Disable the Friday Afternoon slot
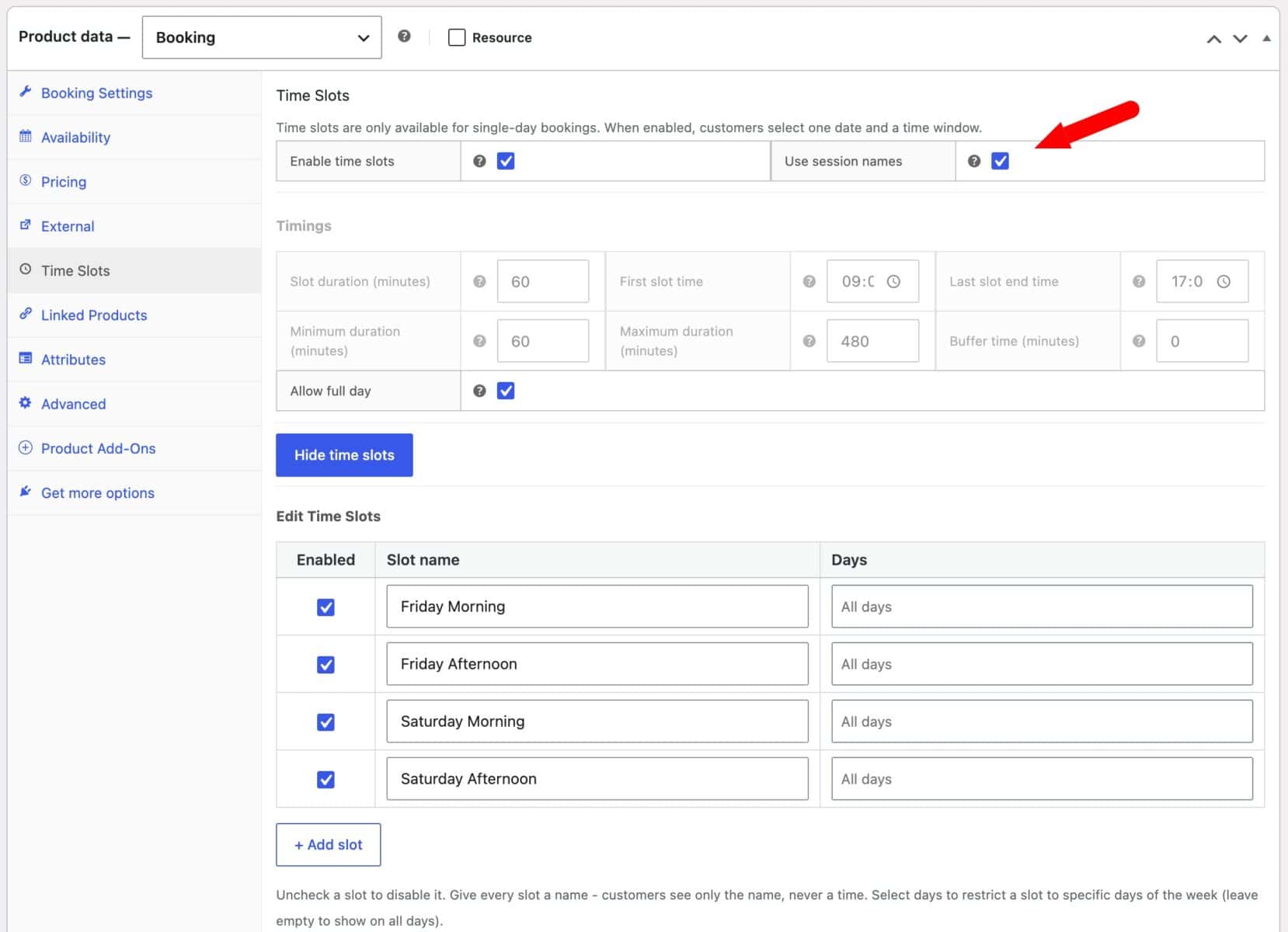1288x932 pixels. (x=325, y=664)
